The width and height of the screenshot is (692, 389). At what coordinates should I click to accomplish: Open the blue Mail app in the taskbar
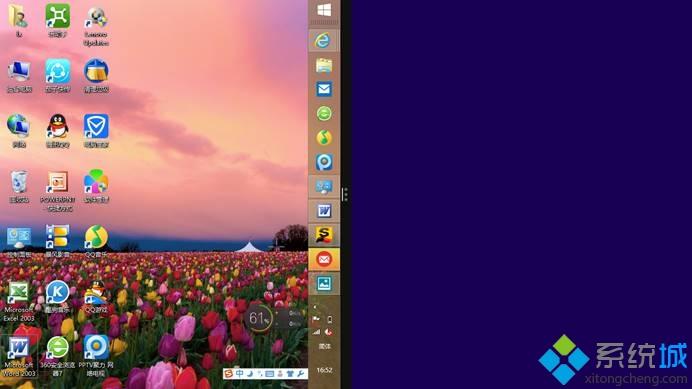coord(324,89)
